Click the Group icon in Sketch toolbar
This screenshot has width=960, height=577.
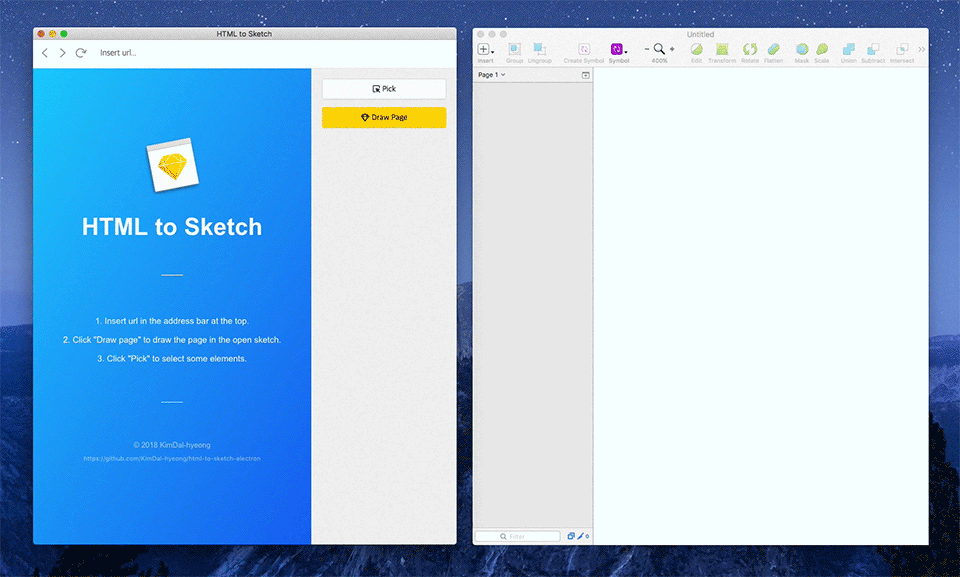coord(514,52)
